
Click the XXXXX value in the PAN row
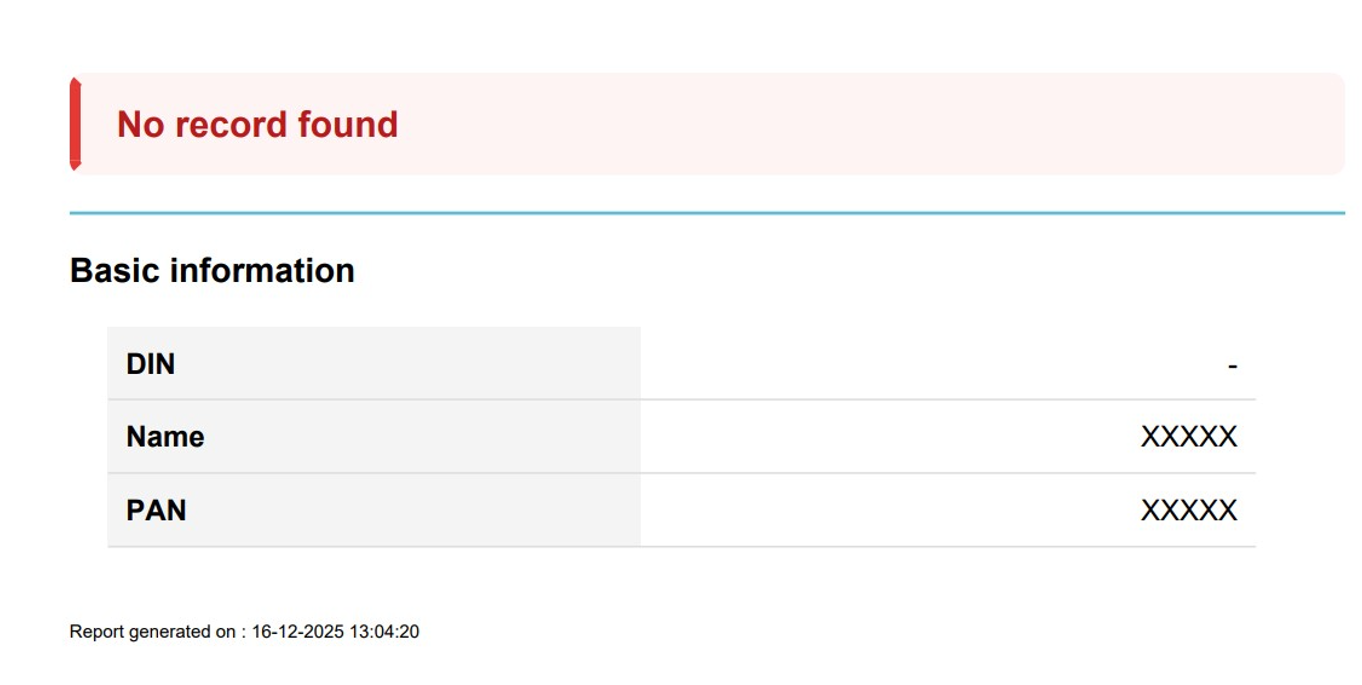pos(1189,510)
